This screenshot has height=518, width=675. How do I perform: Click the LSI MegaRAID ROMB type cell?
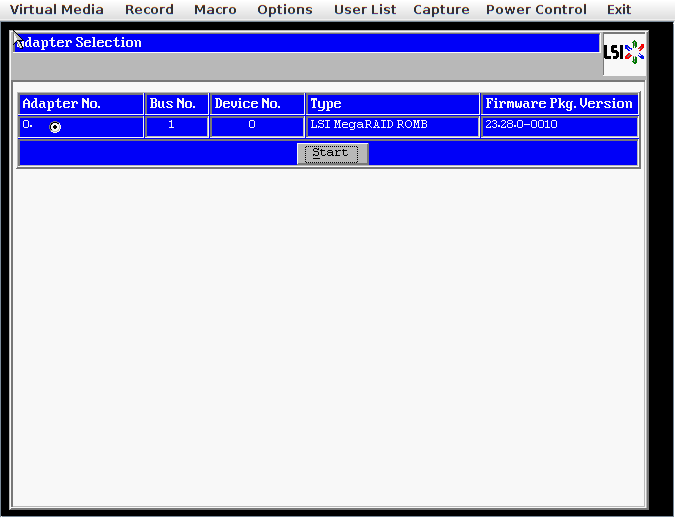pos(393,127)
